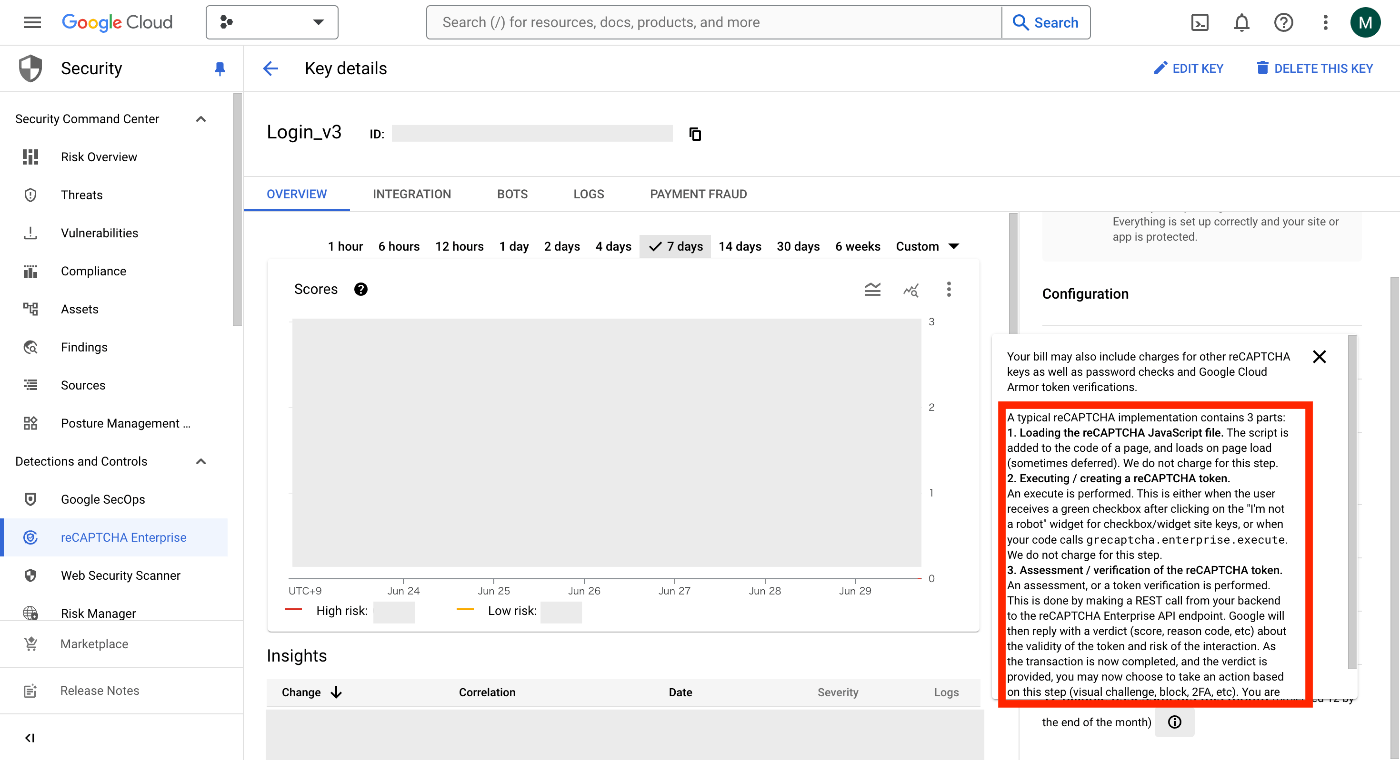Switch to the BOTS tab
The width and height of the screenshot is (1400, 760).
click(512, 194)
